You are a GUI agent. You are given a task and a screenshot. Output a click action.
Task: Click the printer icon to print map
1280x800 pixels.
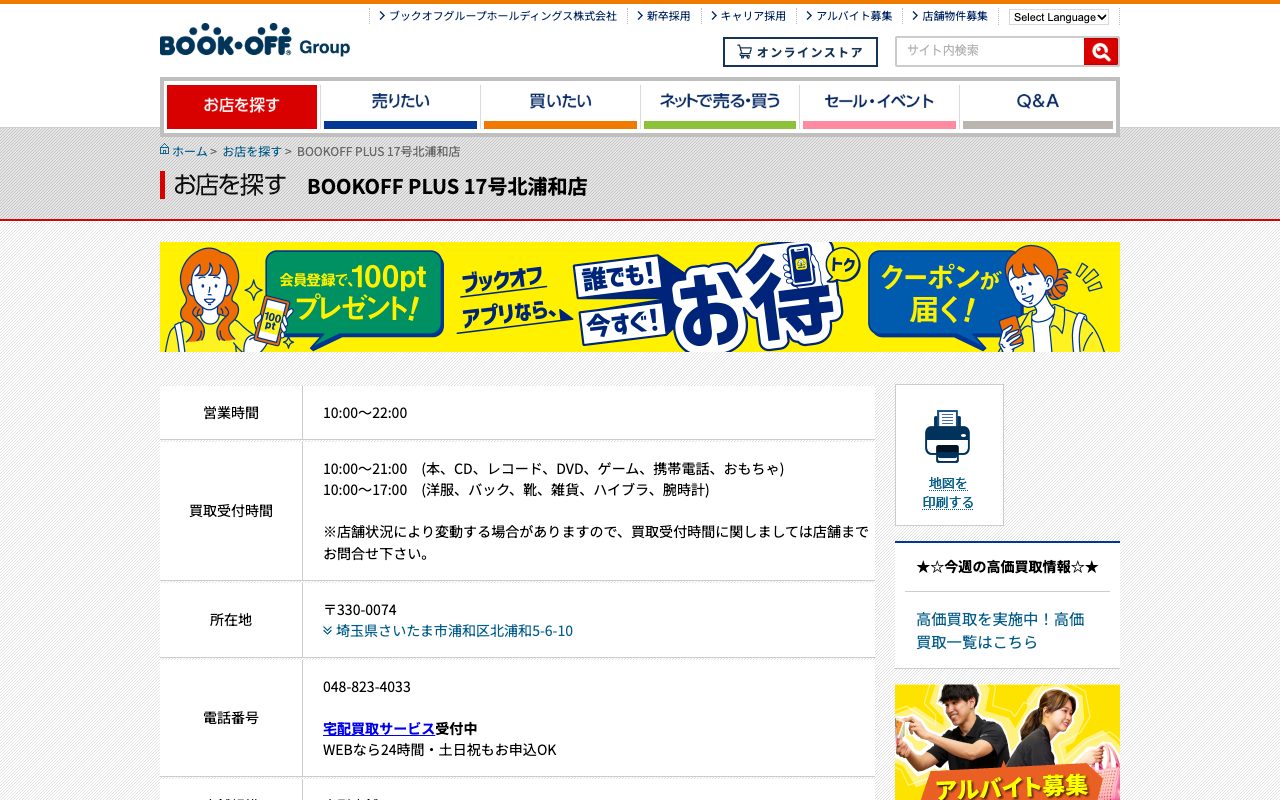(948, 436)
